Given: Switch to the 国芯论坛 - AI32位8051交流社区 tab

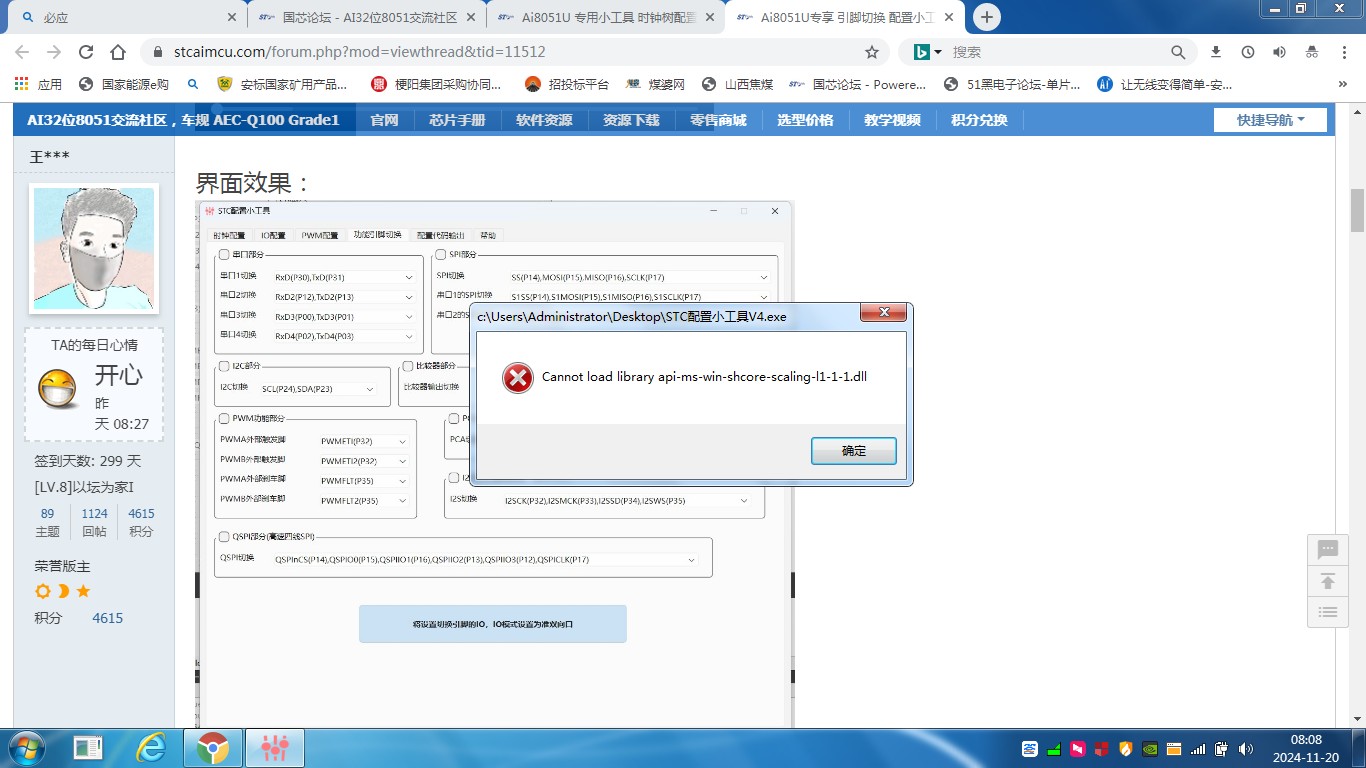Looking at the screenshot, I should tap(367, 18).
